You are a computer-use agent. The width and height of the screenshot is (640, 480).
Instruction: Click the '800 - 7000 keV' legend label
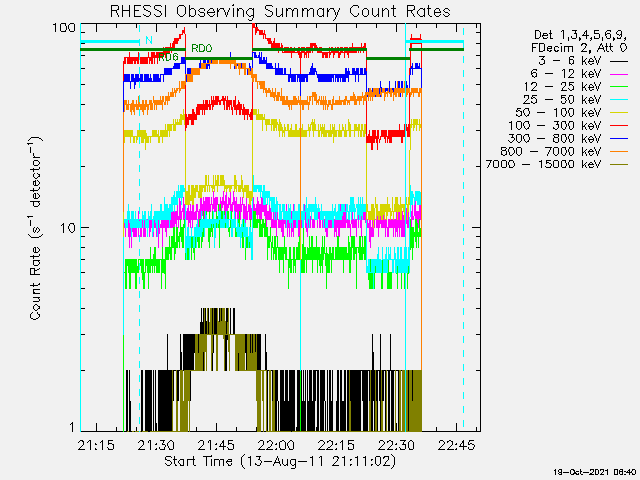pos(551,151)
